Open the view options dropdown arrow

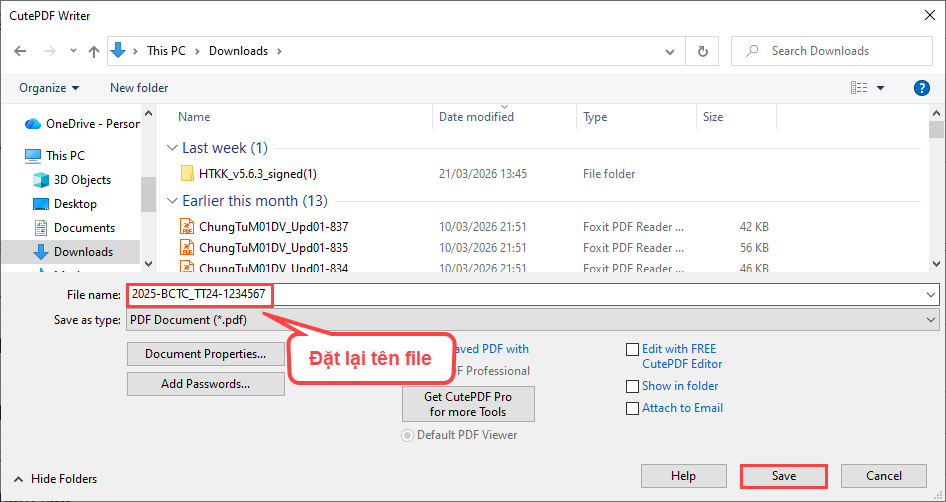tap(880, 88)
